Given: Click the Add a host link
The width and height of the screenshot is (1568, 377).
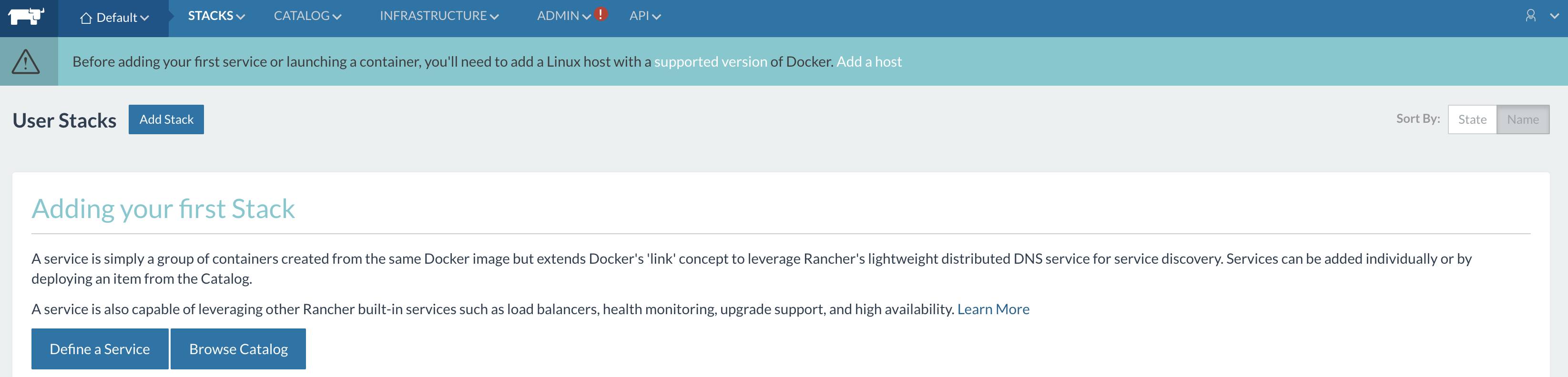Looking at the screenshot, I should [869, 61].
